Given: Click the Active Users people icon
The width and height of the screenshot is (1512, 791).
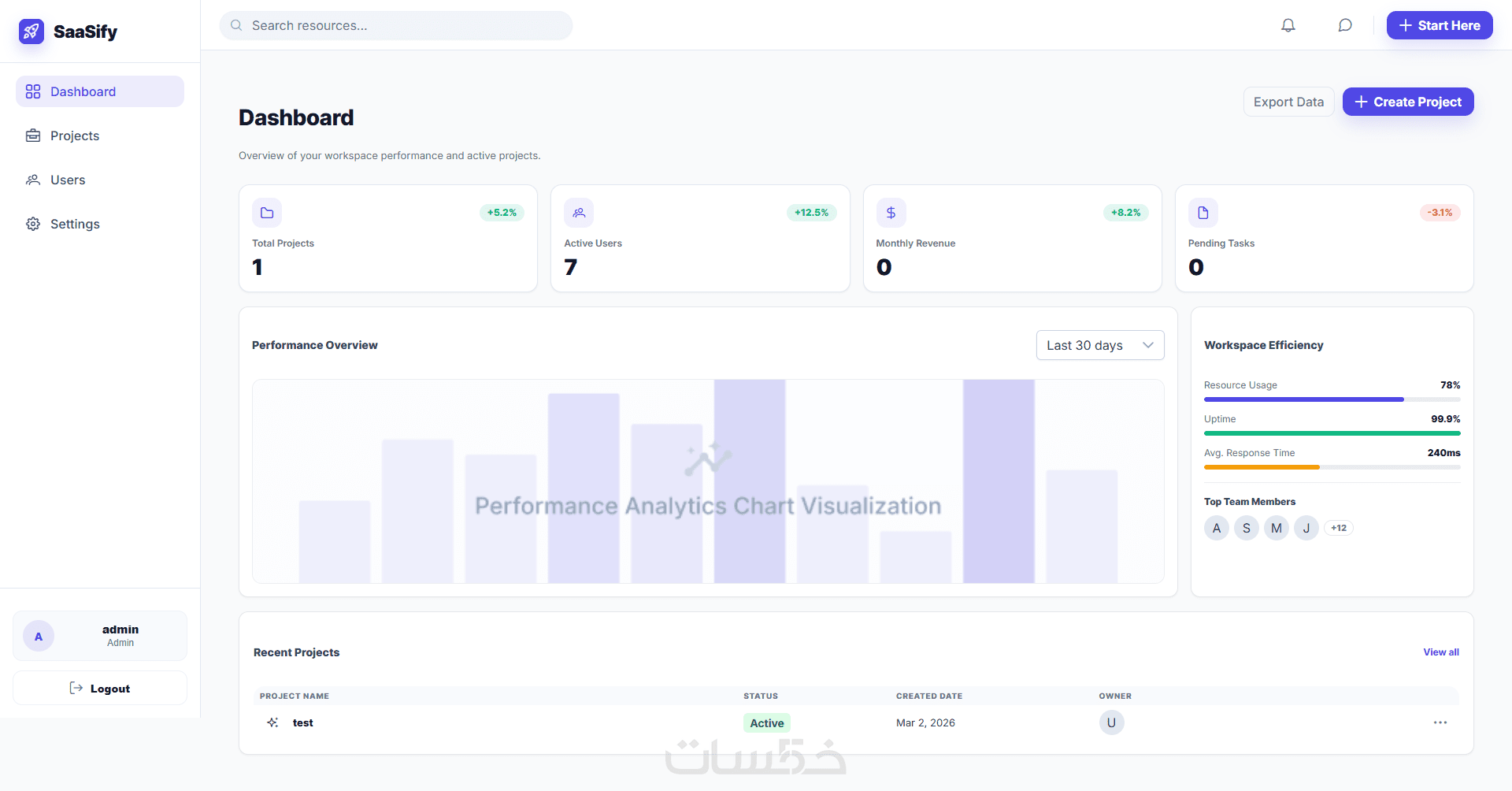Looking at the screenshot, I should click(x=579, y=213).
